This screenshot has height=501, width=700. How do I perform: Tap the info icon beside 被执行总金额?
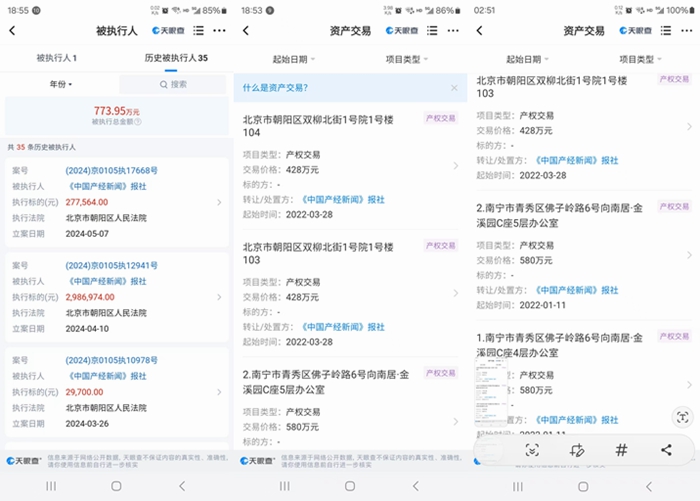click(138, 122)
